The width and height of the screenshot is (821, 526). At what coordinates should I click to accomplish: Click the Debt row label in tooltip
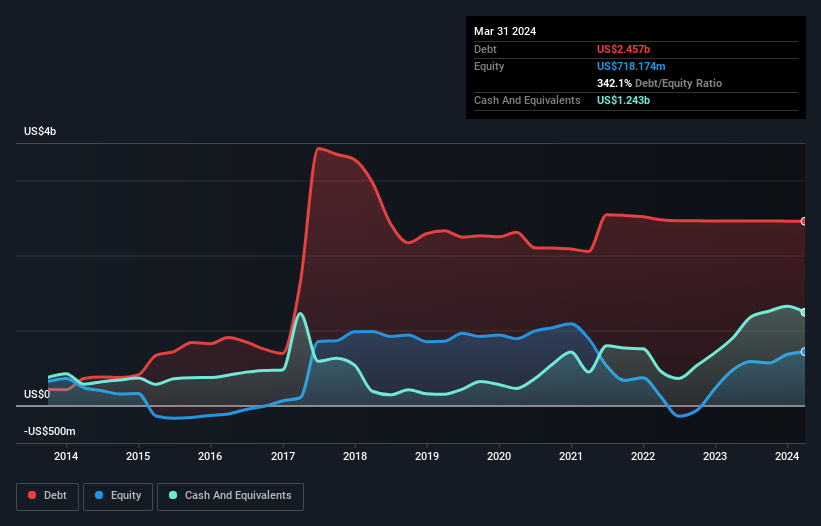[485, 49]
